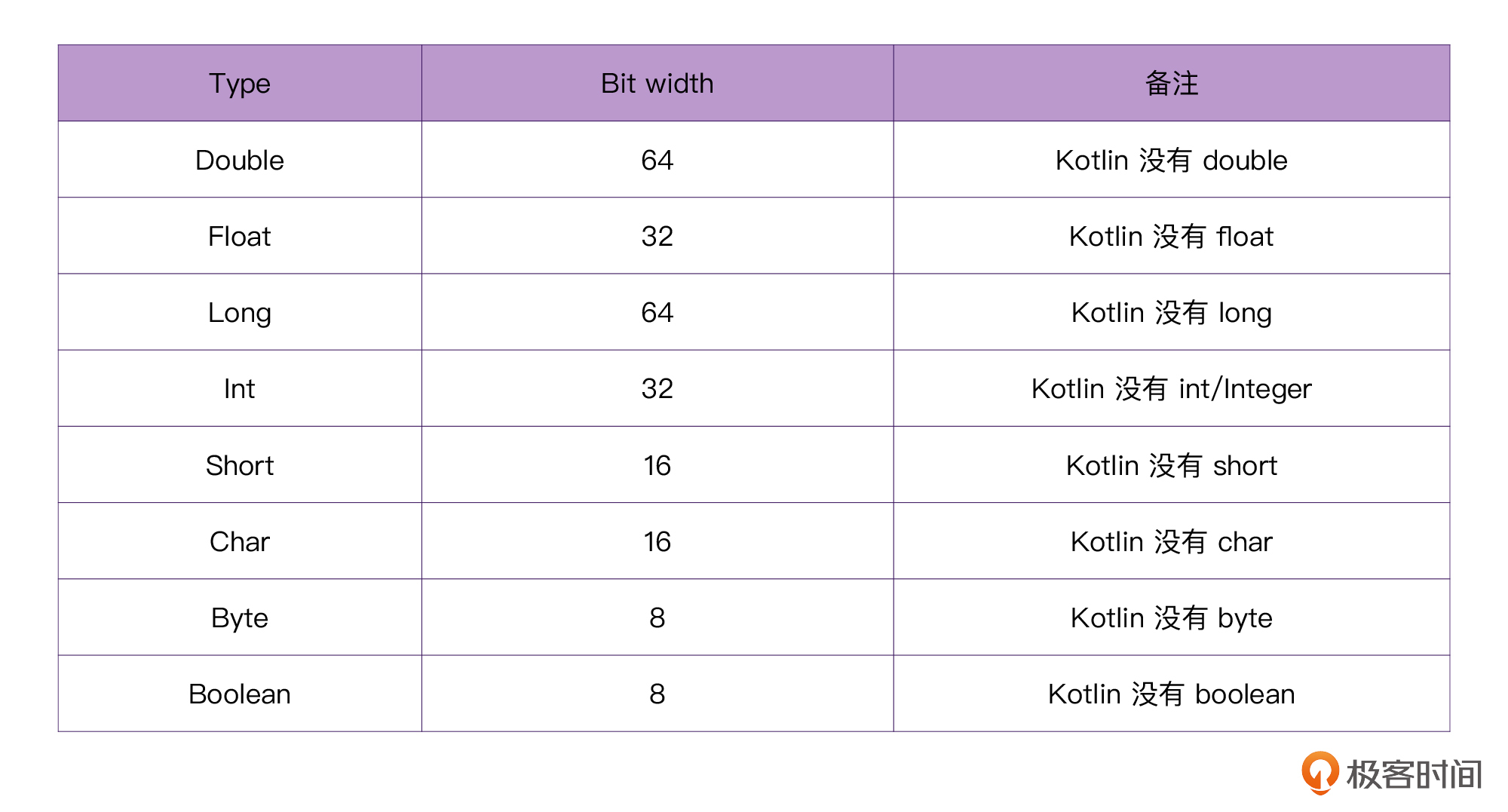This screenshot has height=812, width=1508.
Task: Select the Char type cell
Action: pyautogui.click(x=240, y=542)
